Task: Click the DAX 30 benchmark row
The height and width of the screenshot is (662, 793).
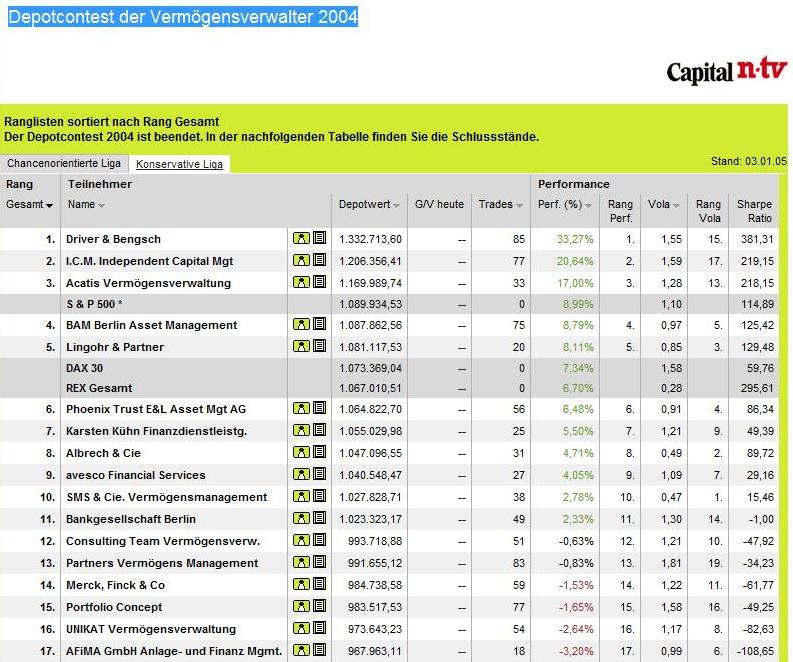Action: [x=390, y=368]
